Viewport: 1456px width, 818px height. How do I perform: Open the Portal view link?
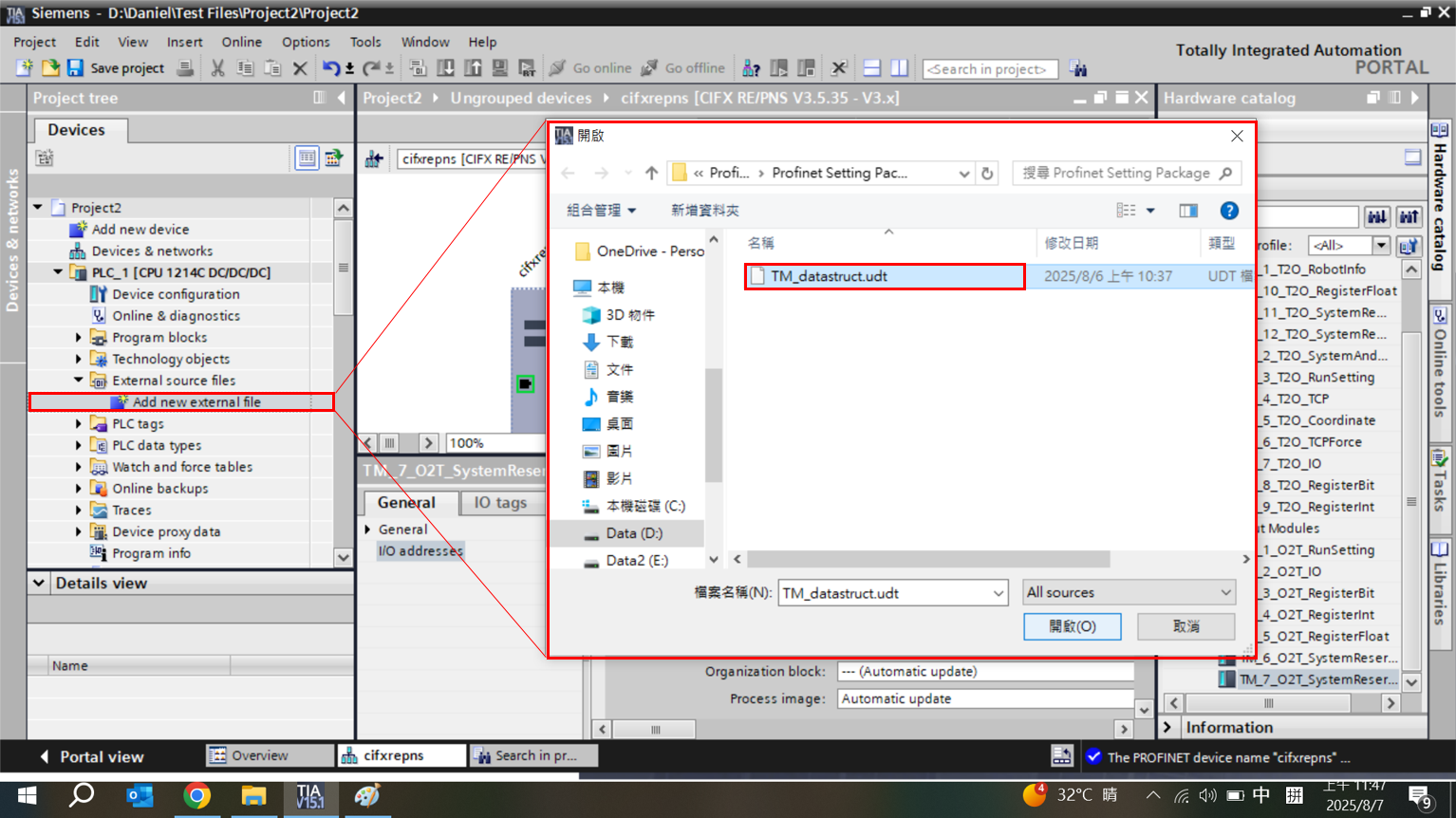pos(91,757)
